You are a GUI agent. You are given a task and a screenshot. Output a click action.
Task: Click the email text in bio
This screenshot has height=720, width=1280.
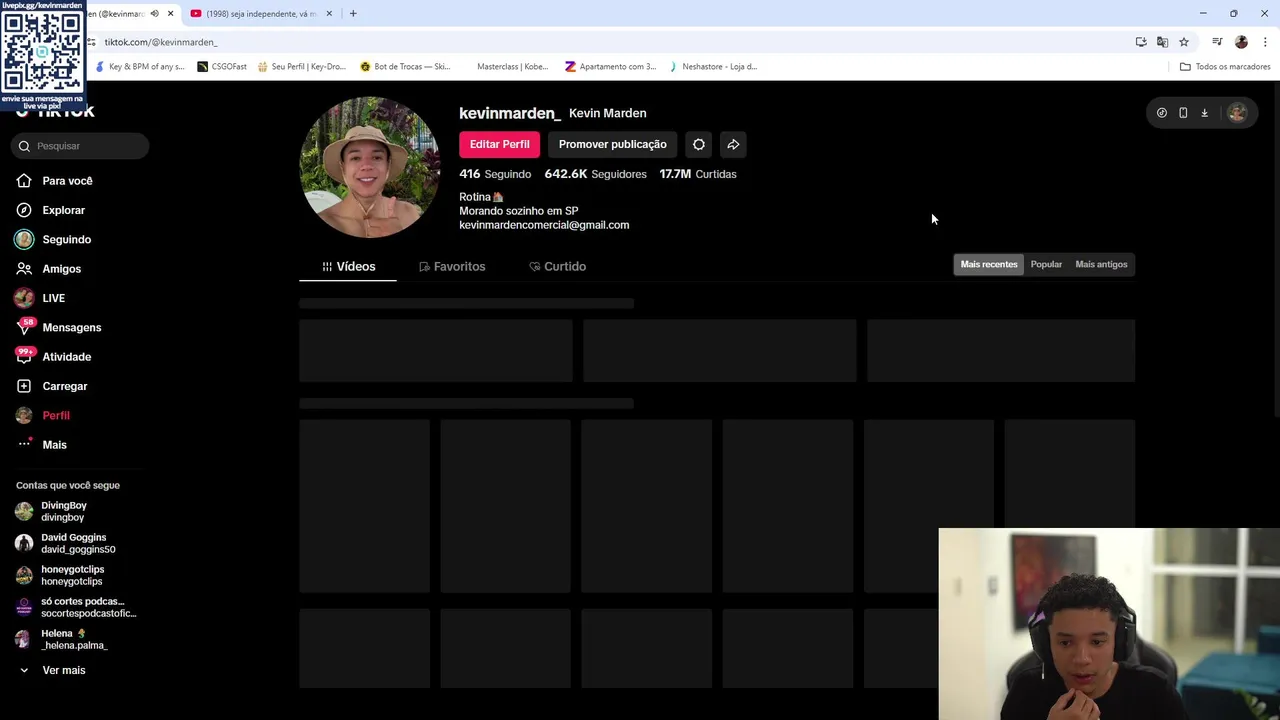(544, 225)
